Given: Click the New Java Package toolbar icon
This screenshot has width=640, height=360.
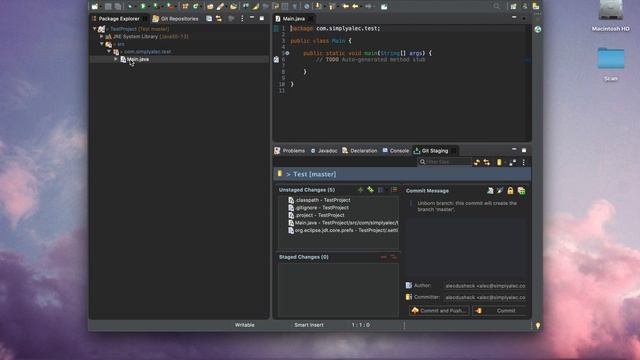Looking at the screenshot, I should [185, 7].
